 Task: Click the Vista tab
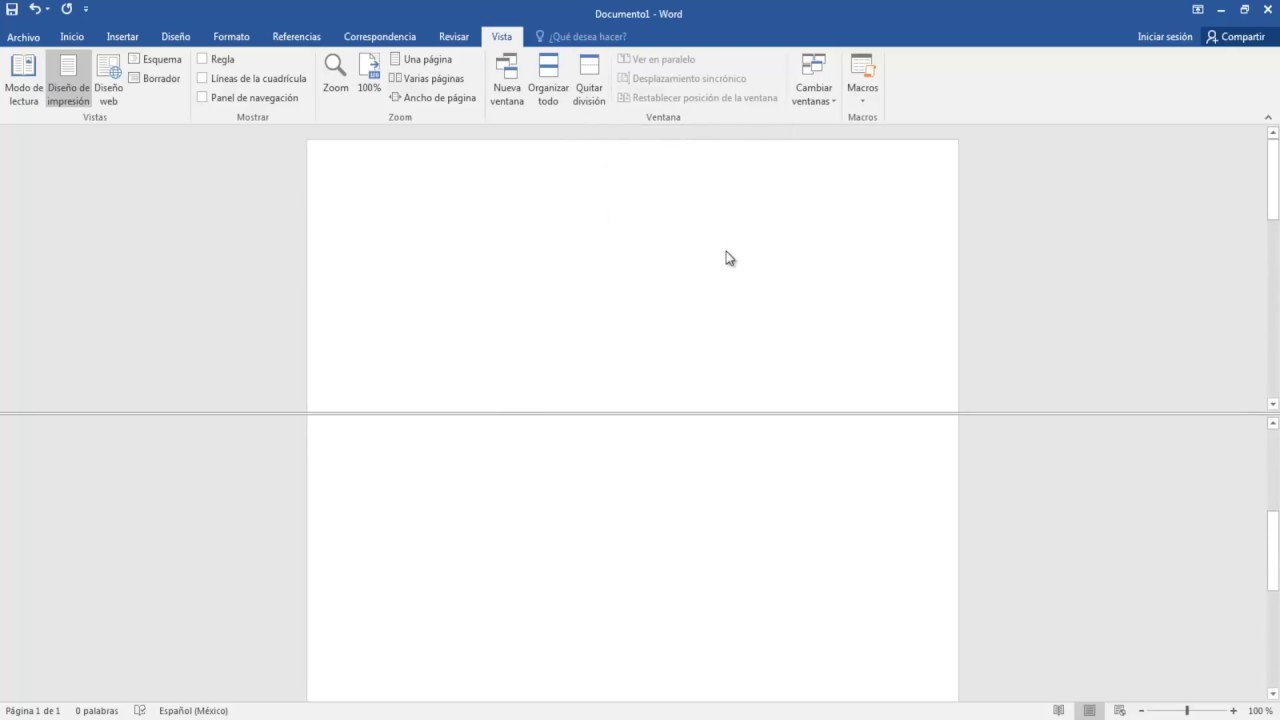click(x=501, y=37)
